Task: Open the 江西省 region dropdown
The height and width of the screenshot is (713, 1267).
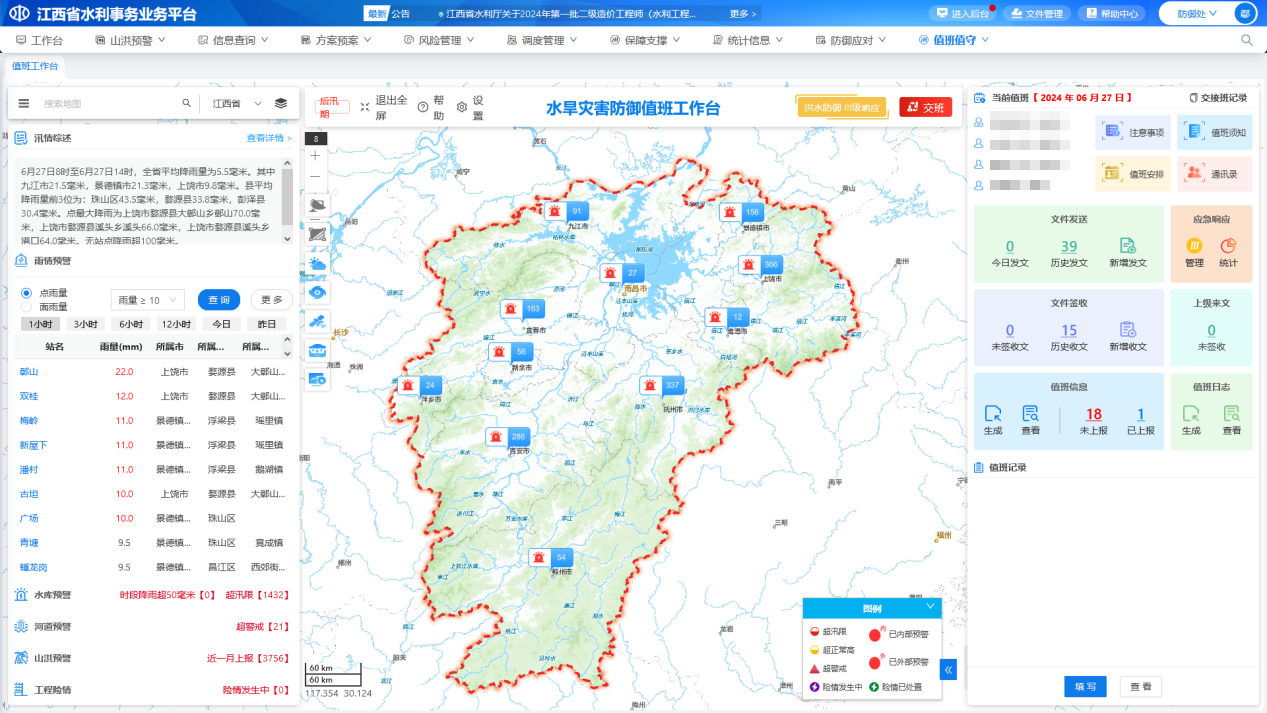Action: [x=237, y=103]
